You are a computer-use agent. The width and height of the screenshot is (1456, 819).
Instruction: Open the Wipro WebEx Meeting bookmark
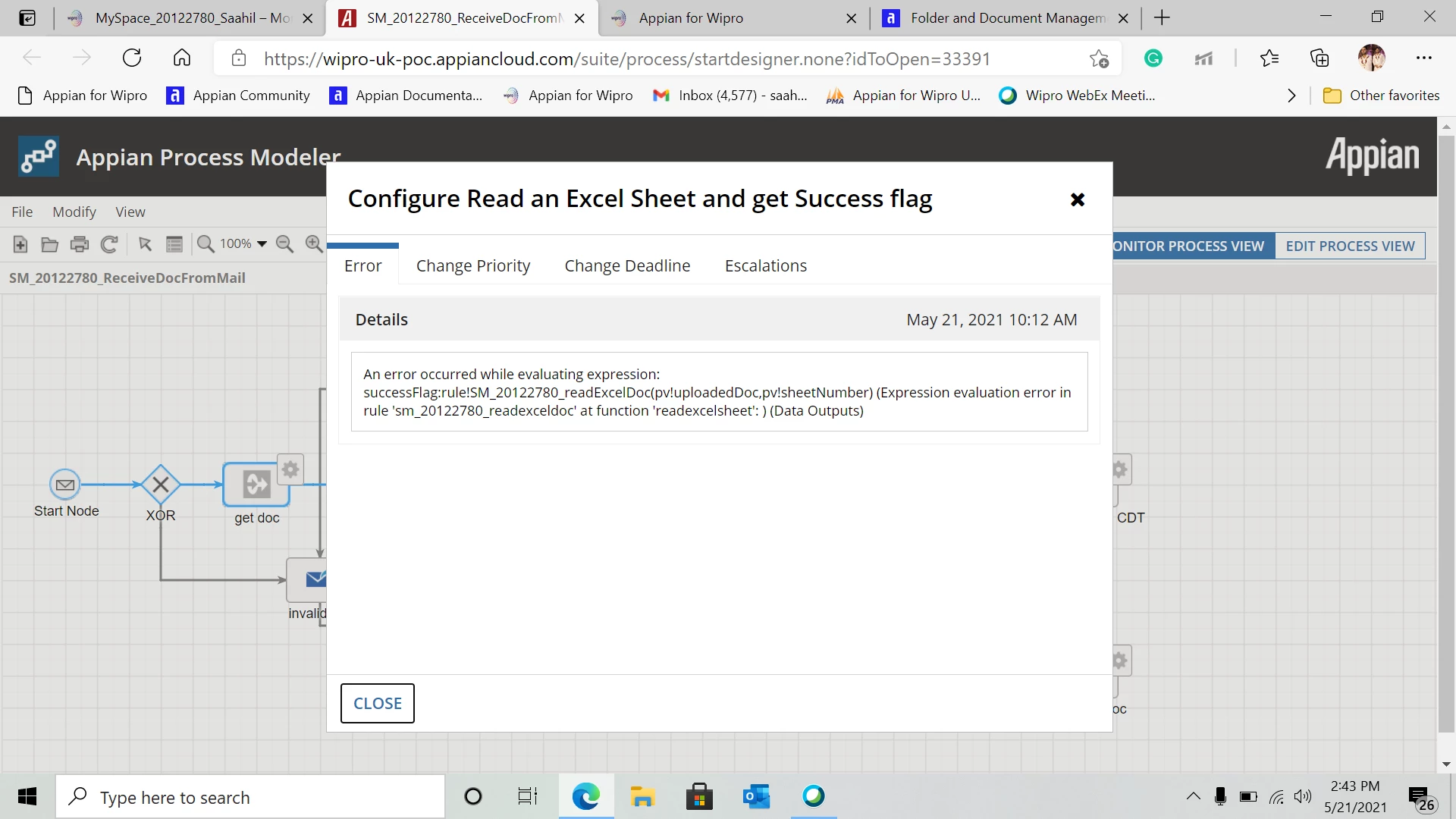pyautogui.click(x=1078, y=96)
